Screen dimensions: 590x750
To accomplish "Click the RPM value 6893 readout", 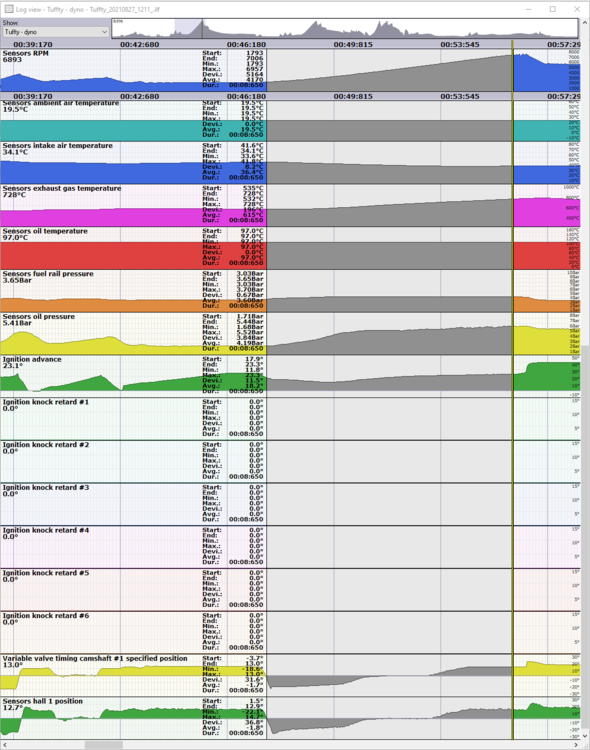I will pos(12,60).
